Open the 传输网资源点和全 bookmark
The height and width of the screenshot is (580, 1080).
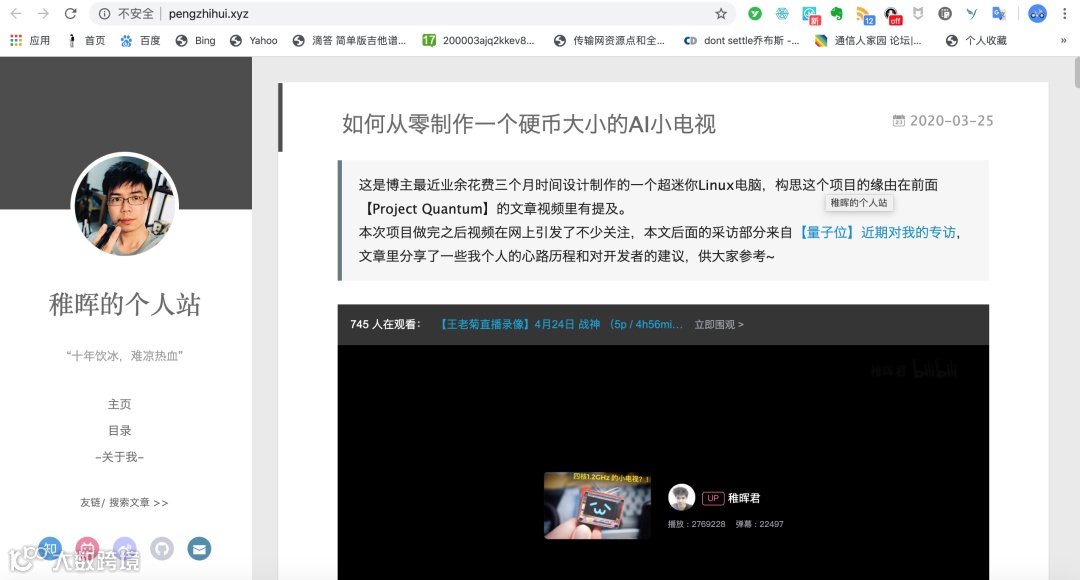(x=610, y=41)
